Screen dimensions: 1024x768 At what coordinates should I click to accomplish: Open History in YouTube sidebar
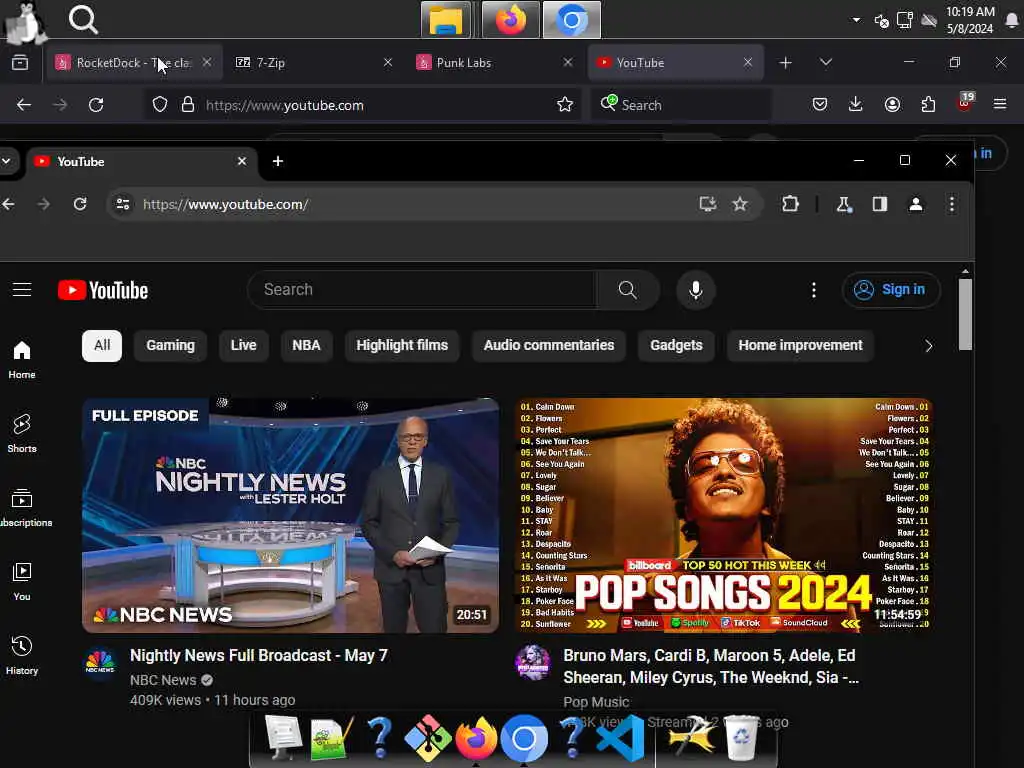coord(22,656)
